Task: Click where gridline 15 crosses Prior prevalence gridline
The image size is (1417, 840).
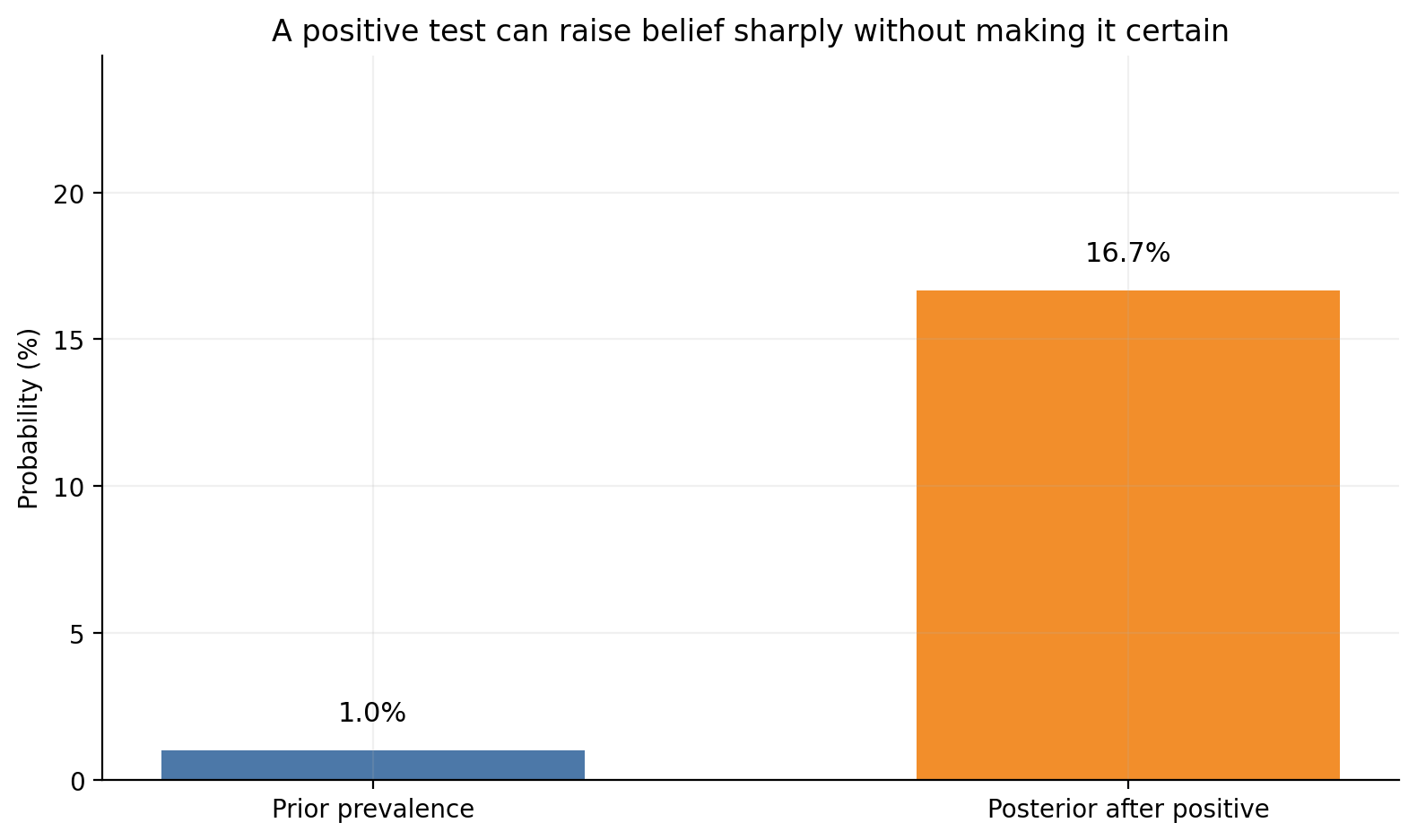Action: (x=373, y=340)
